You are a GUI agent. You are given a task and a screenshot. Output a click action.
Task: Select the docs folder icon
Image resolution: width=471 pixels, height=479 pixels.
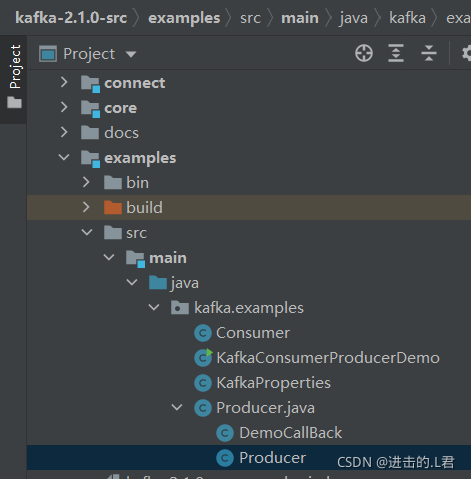point(90,132)
